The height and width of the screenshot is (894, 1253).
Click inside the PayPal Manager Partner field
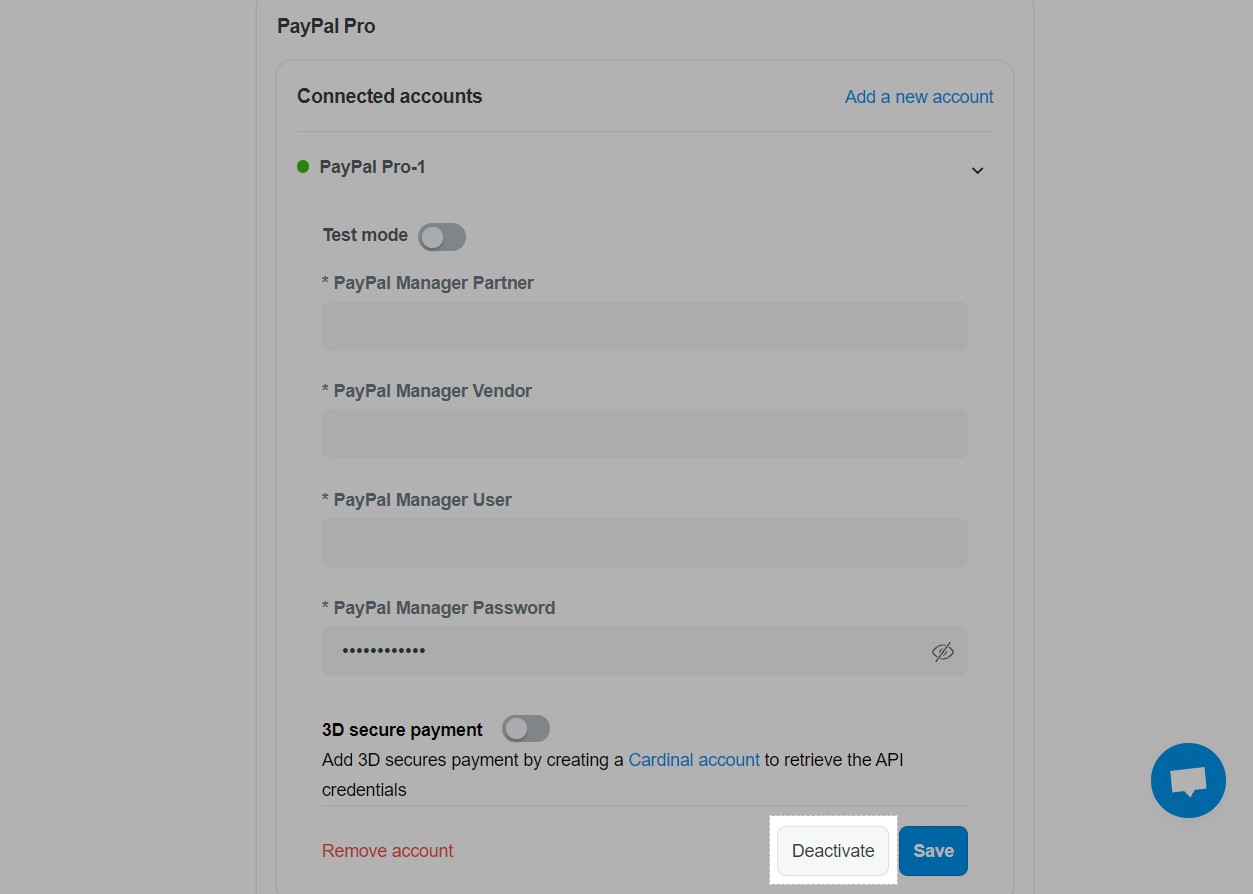pyautogui.click(x=644, y=325)
